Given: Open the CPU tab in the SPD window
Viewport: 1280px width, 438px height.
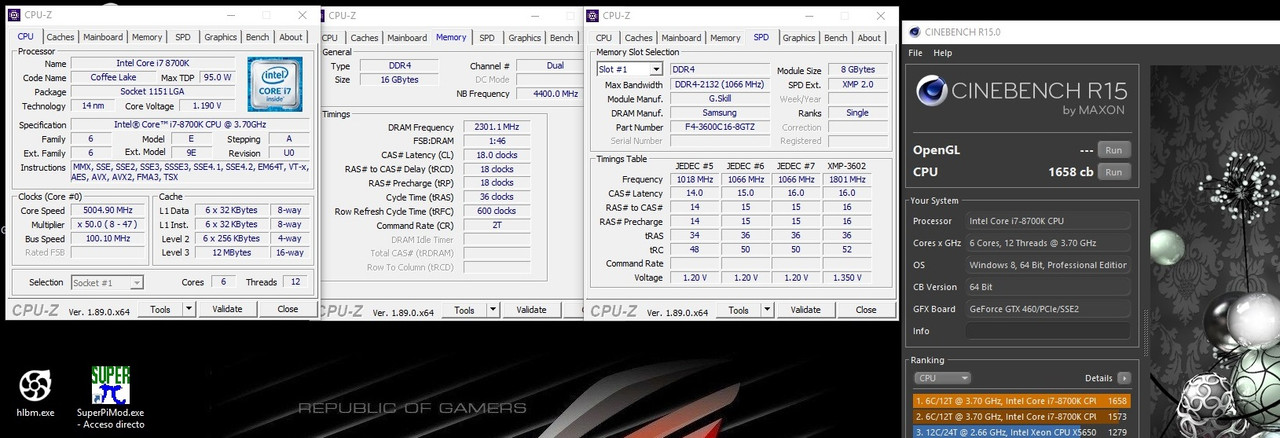Looking at the screenshot, I should click(x=605, y=38).
